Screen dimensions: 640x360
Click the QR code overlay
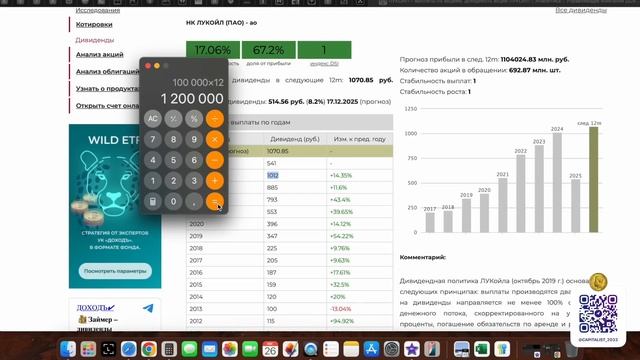pyautogui.click(x=598, y=313)
